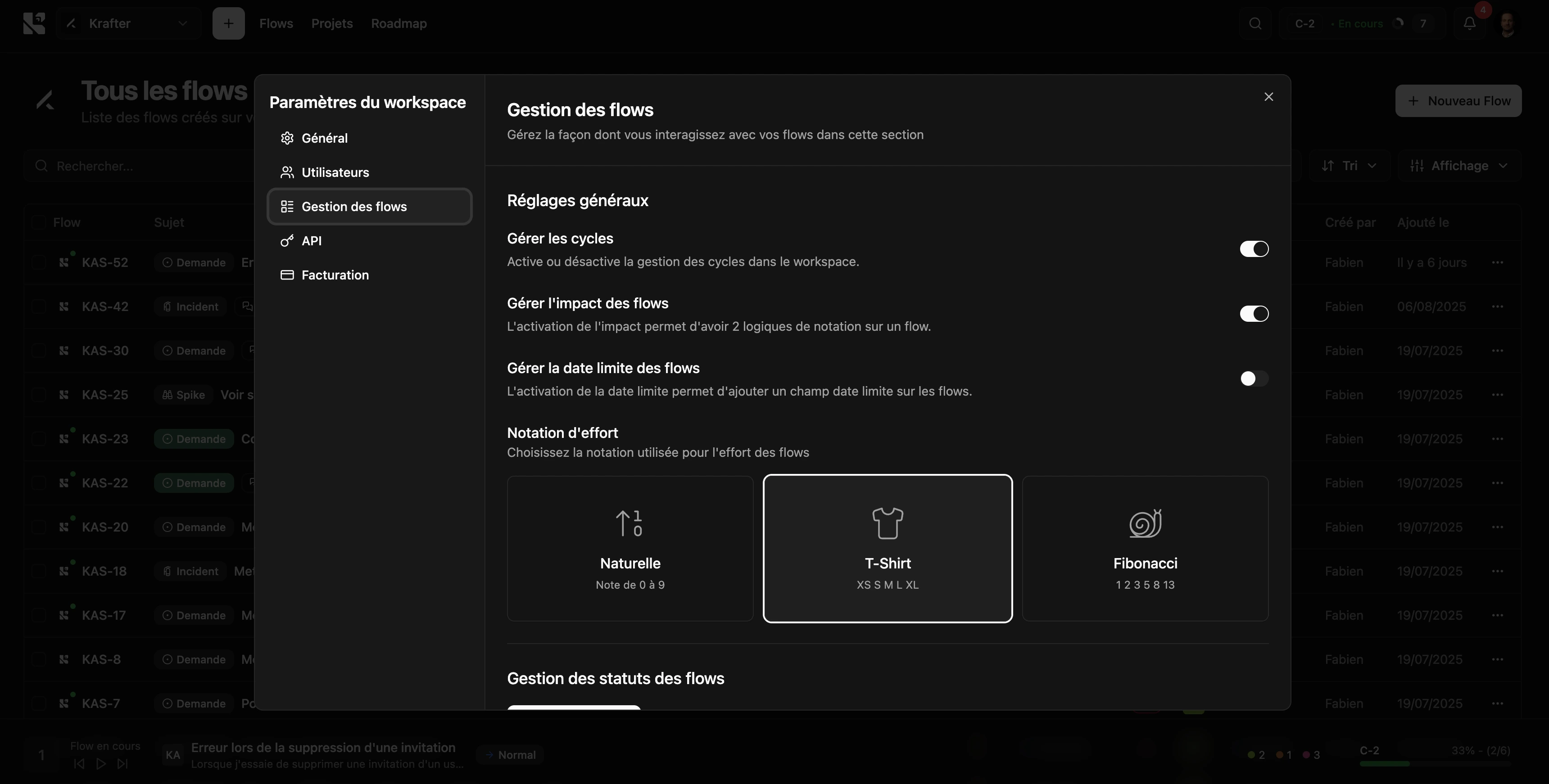Click the API key icon
The image size is (1549, 784).
[287, 241]
